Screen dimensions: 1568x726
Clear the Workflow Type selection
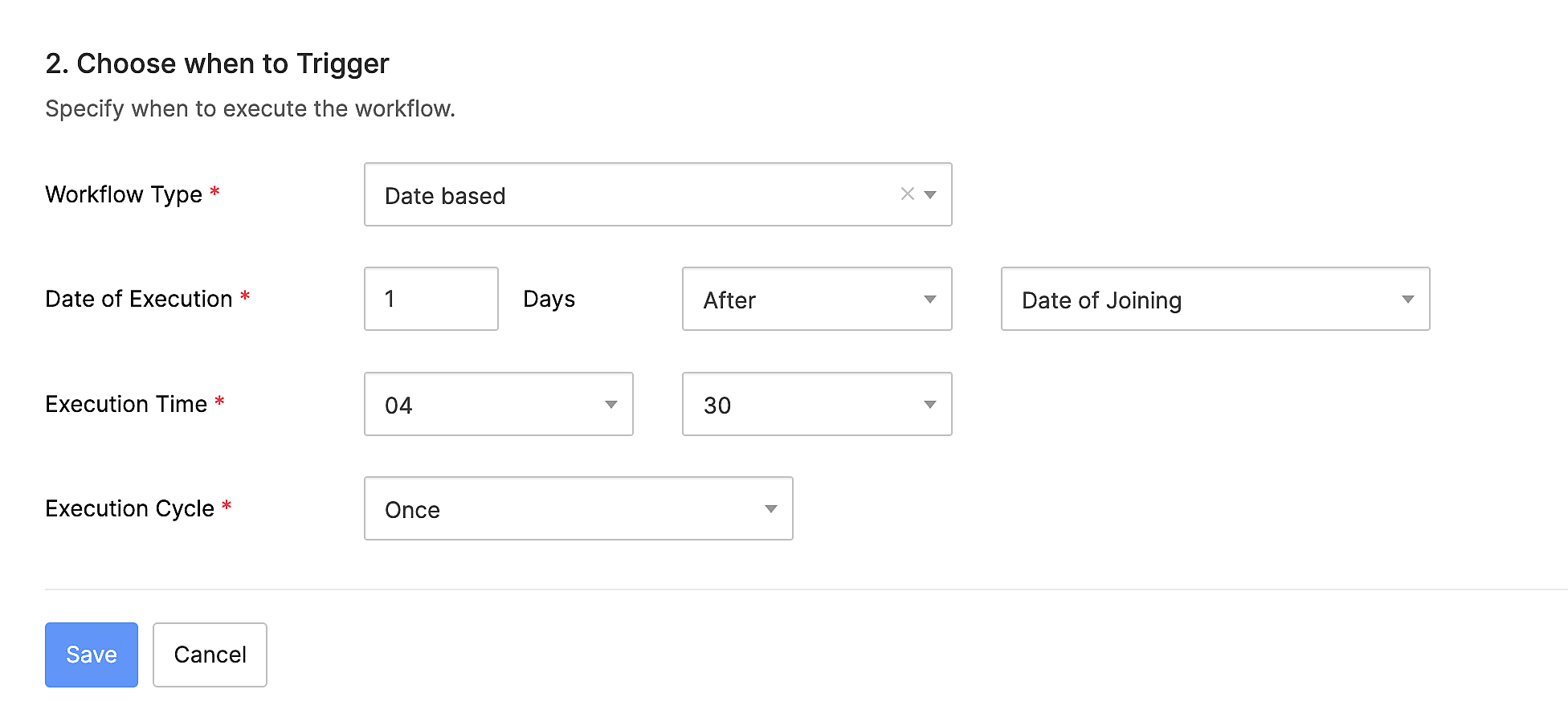click(907, 194)
